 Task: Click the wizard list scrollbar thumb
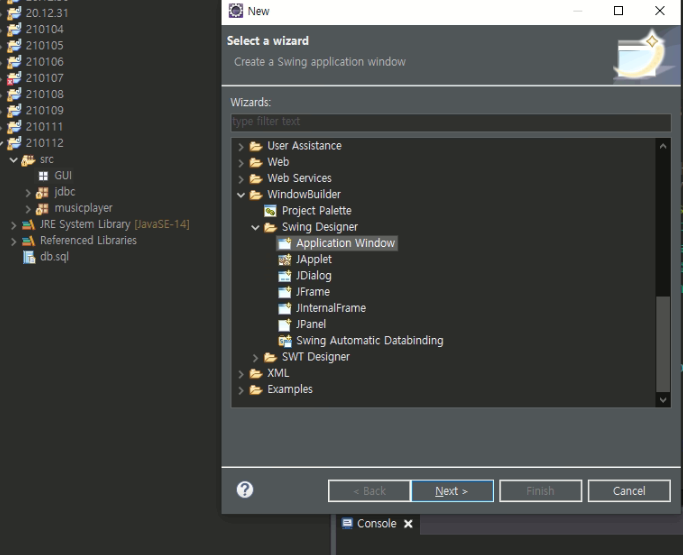coord(663,344)
